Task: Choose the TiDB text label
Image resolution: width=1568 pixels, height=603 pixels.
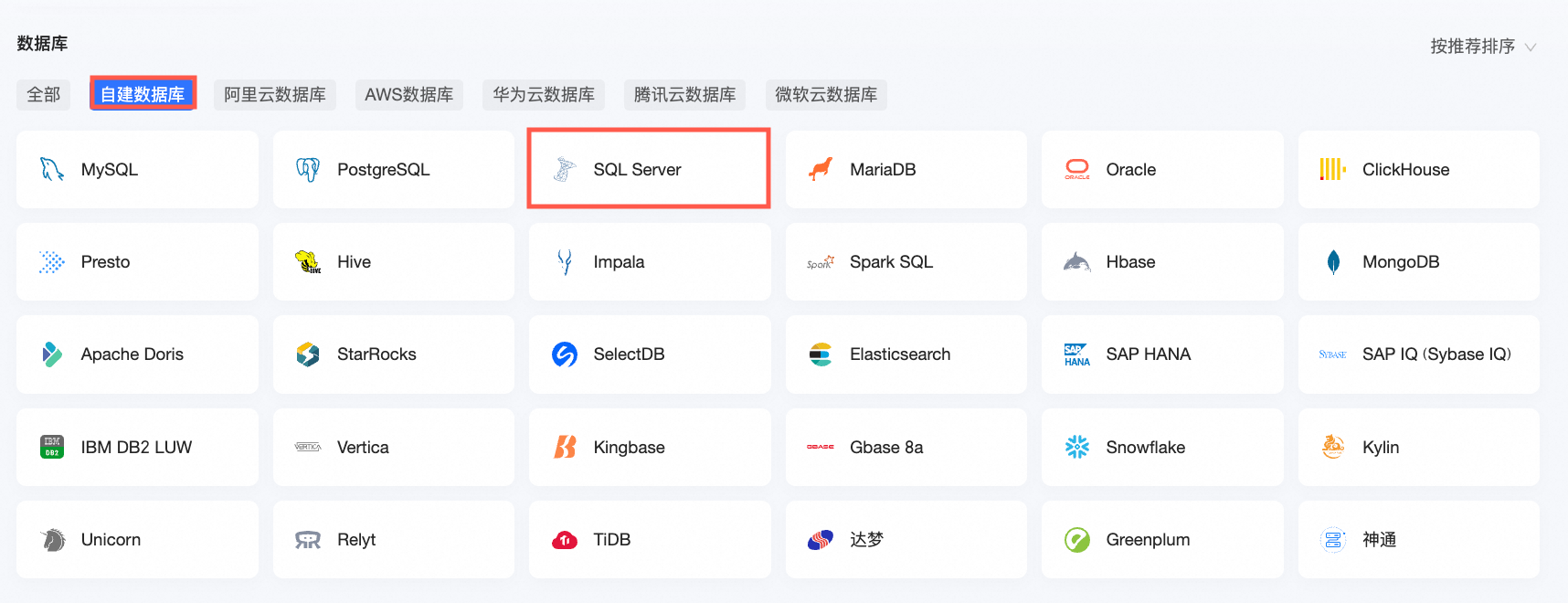Action: click(611, 540)
